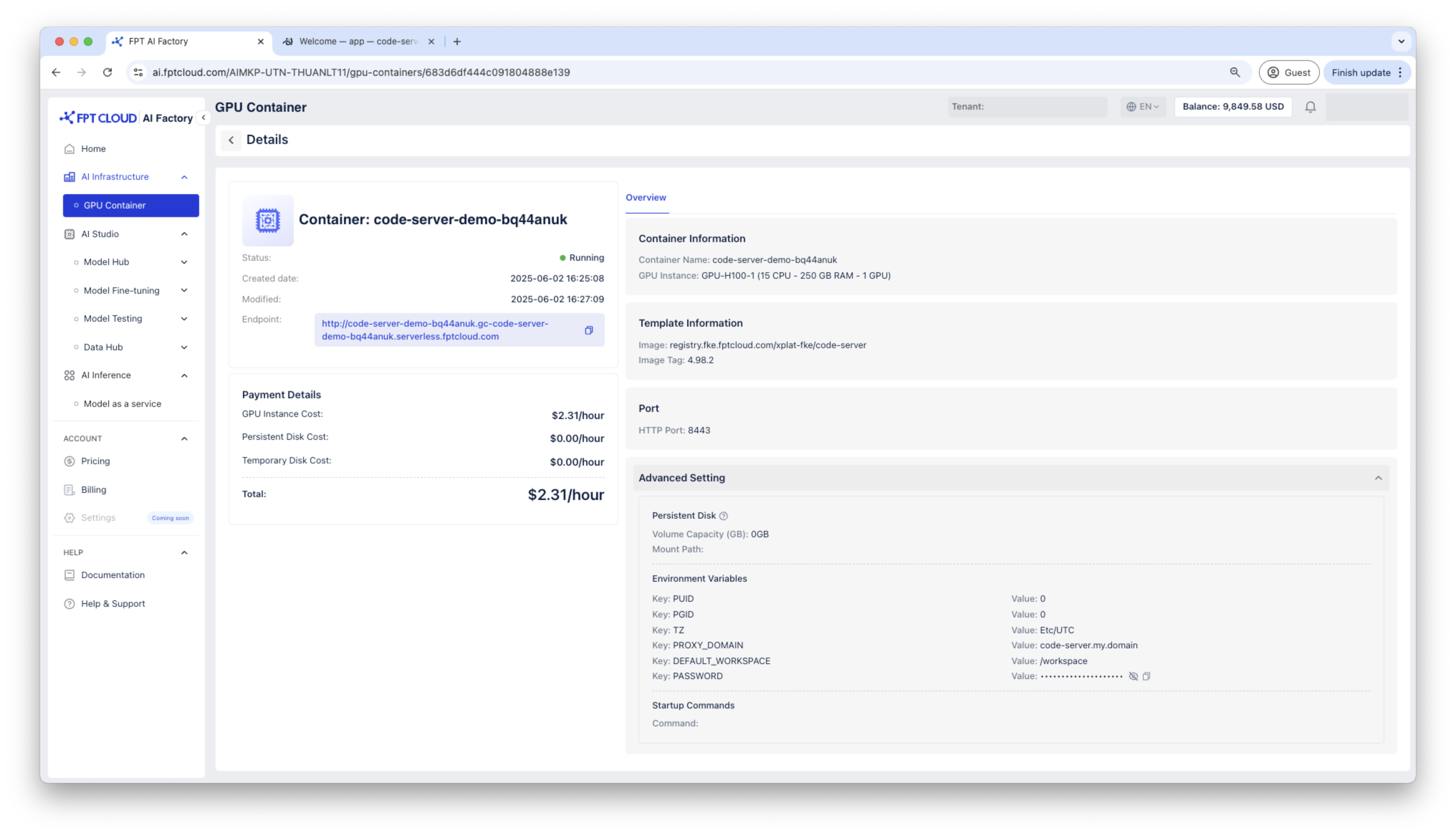The height and width of the screenshot is (836, 1456).
Task: Open the tab search dropdown arrow
Action: point(1402,41)
